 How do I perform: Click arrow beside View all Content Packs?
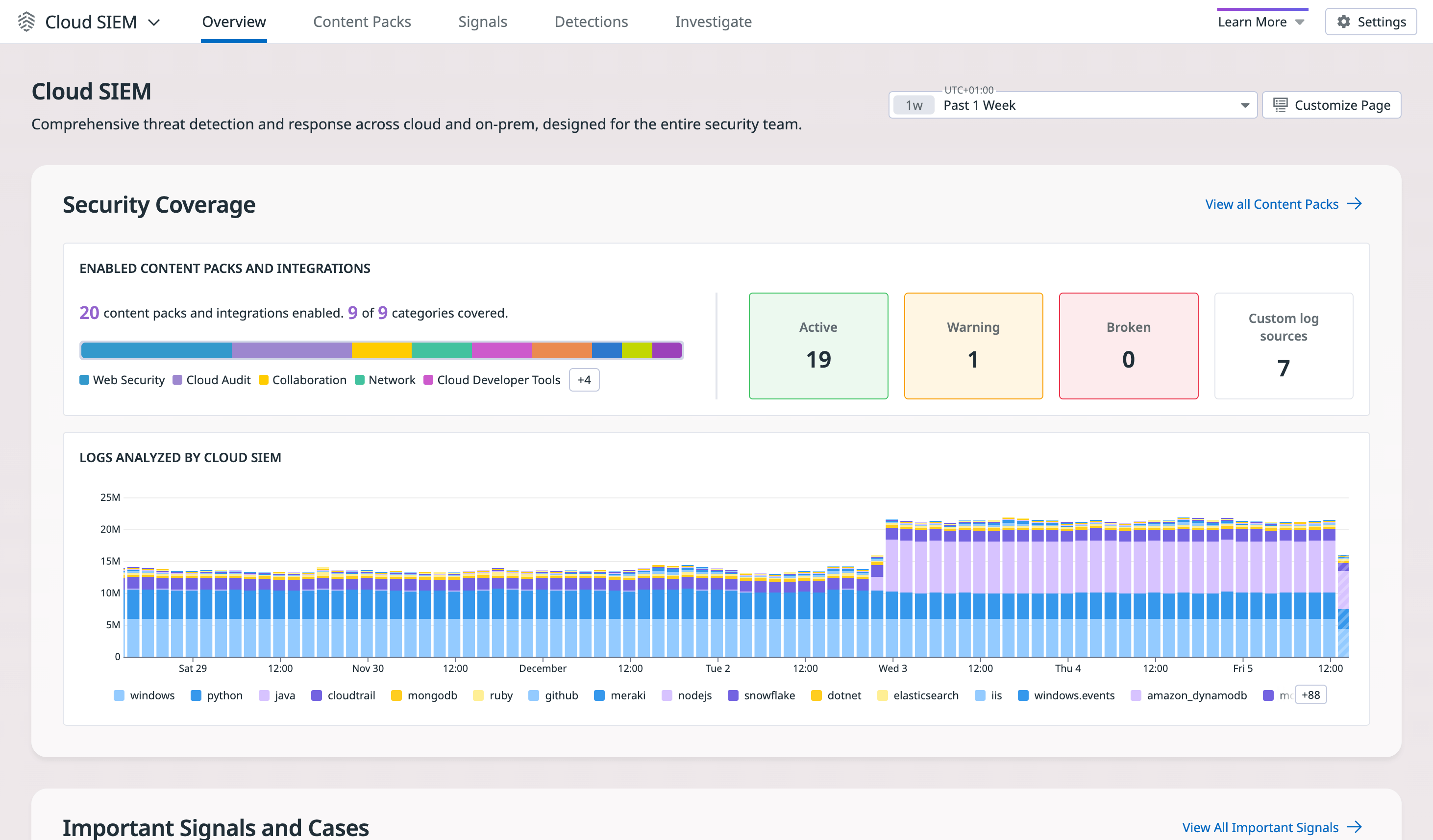(x=1355, y=203)
